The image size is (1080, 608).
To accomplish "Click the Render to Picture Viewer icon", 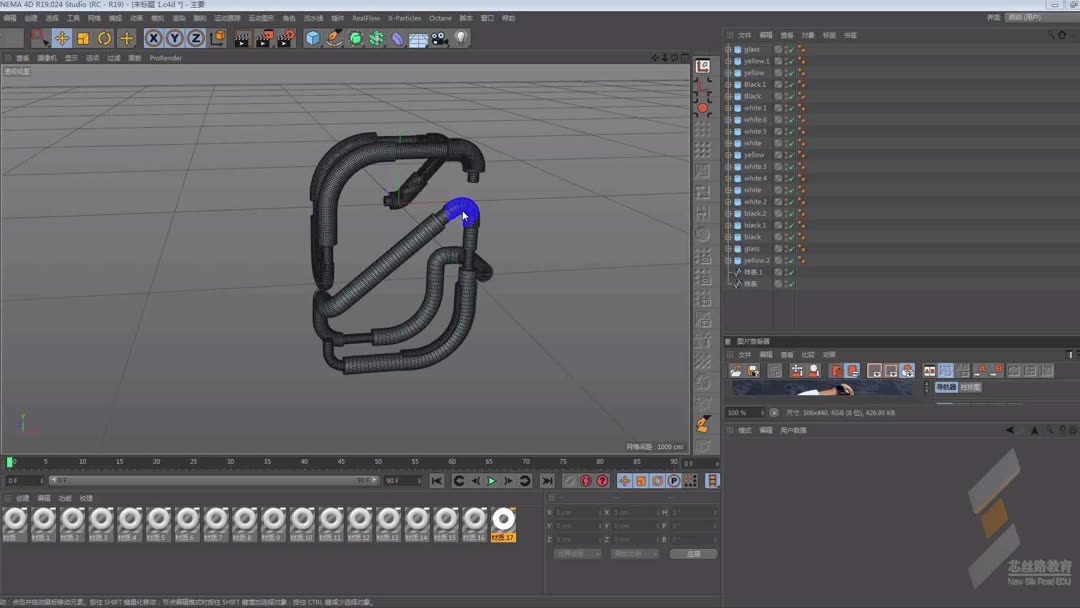I will pos(262,38).
